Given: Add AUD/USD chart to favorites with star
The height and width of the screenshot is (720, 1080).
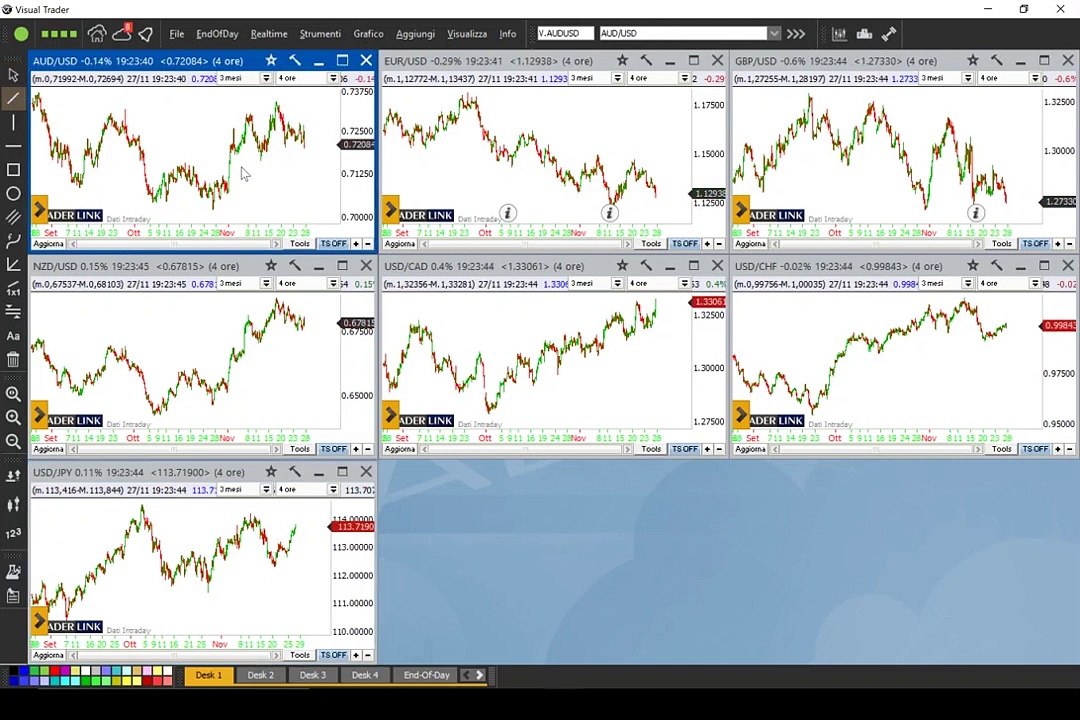Looking at the screenshot, I should [271, 61].
